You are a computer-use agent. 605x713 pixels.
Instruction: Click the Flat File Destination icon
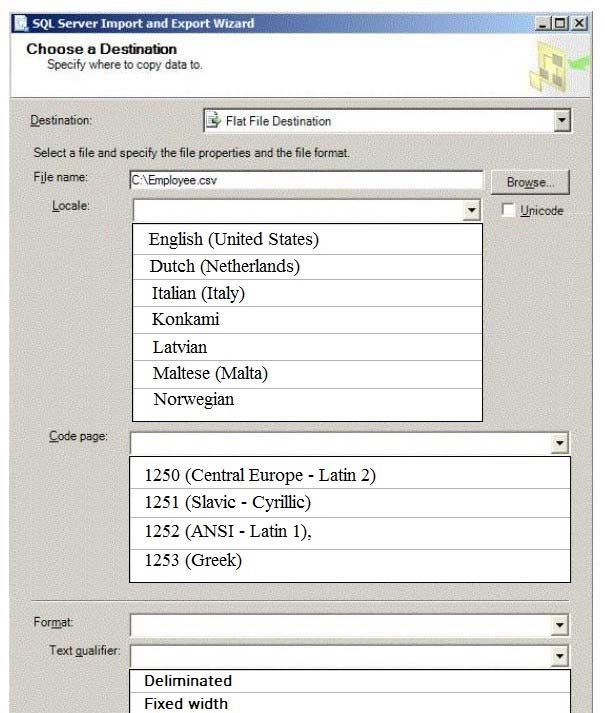213,121
